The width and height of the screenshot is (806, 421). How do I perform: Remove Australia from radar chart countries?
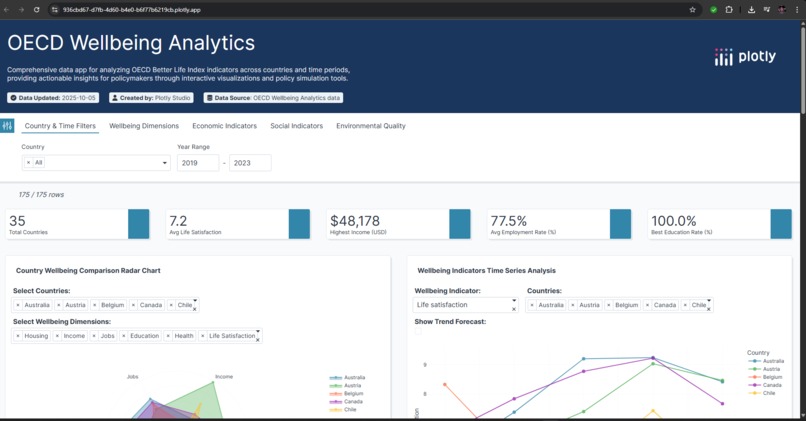click(x=18, y=305)
